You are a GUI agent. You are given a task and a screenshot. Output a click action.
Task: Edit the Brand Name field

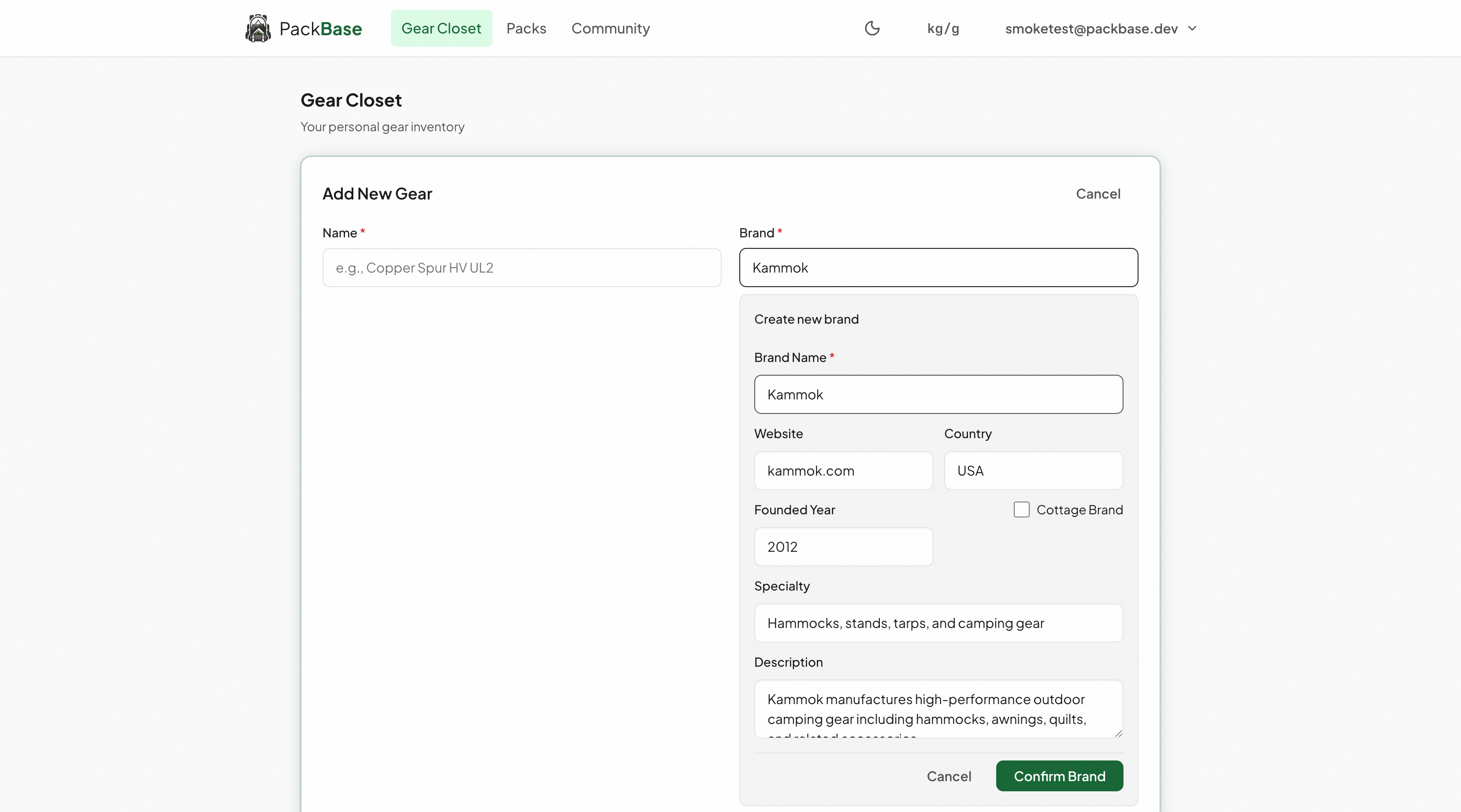[x=938, y=395]
